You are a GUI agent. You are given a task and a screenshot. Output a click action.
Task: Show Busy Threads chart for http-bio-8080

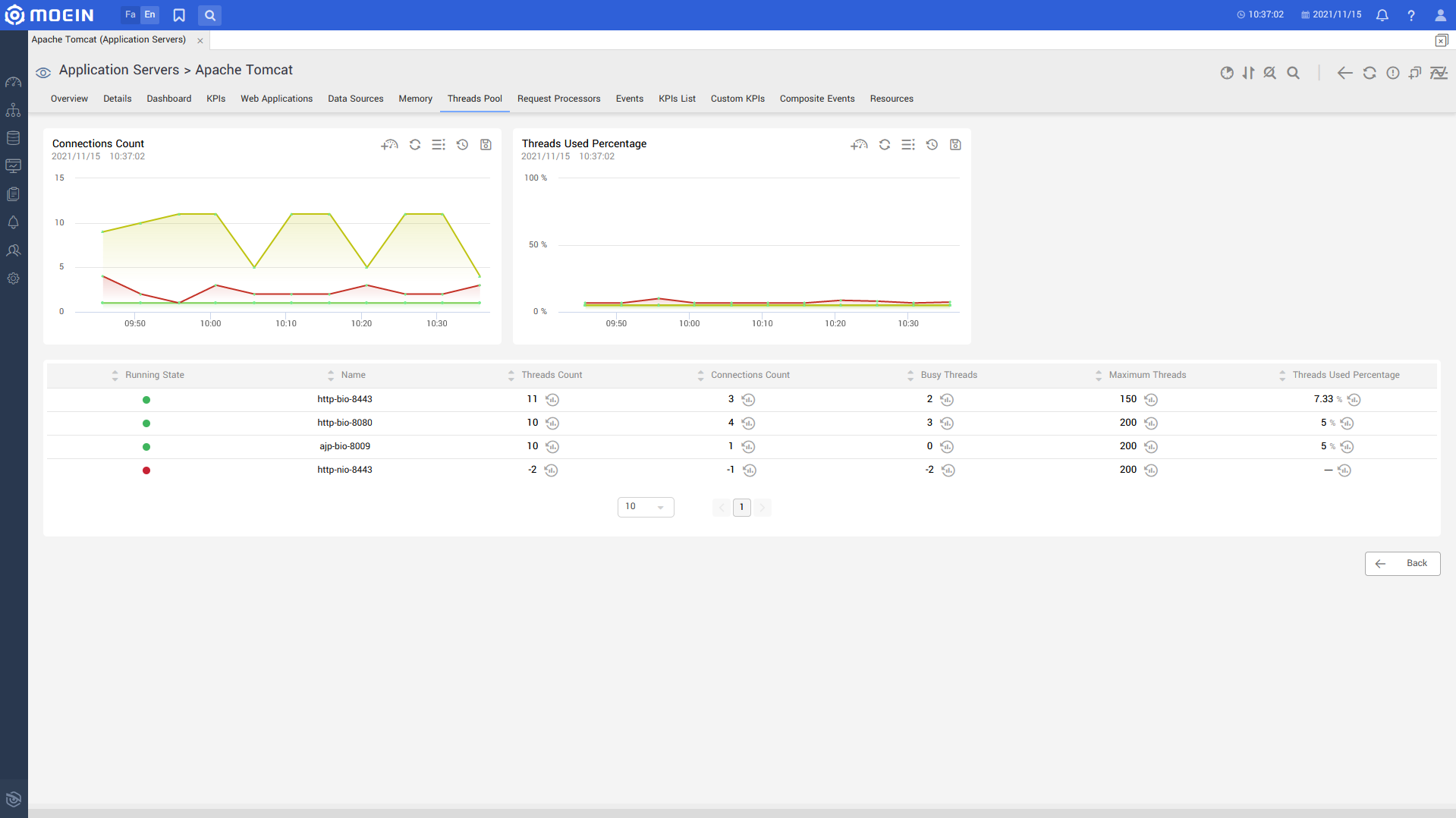[x=947, y=423]
